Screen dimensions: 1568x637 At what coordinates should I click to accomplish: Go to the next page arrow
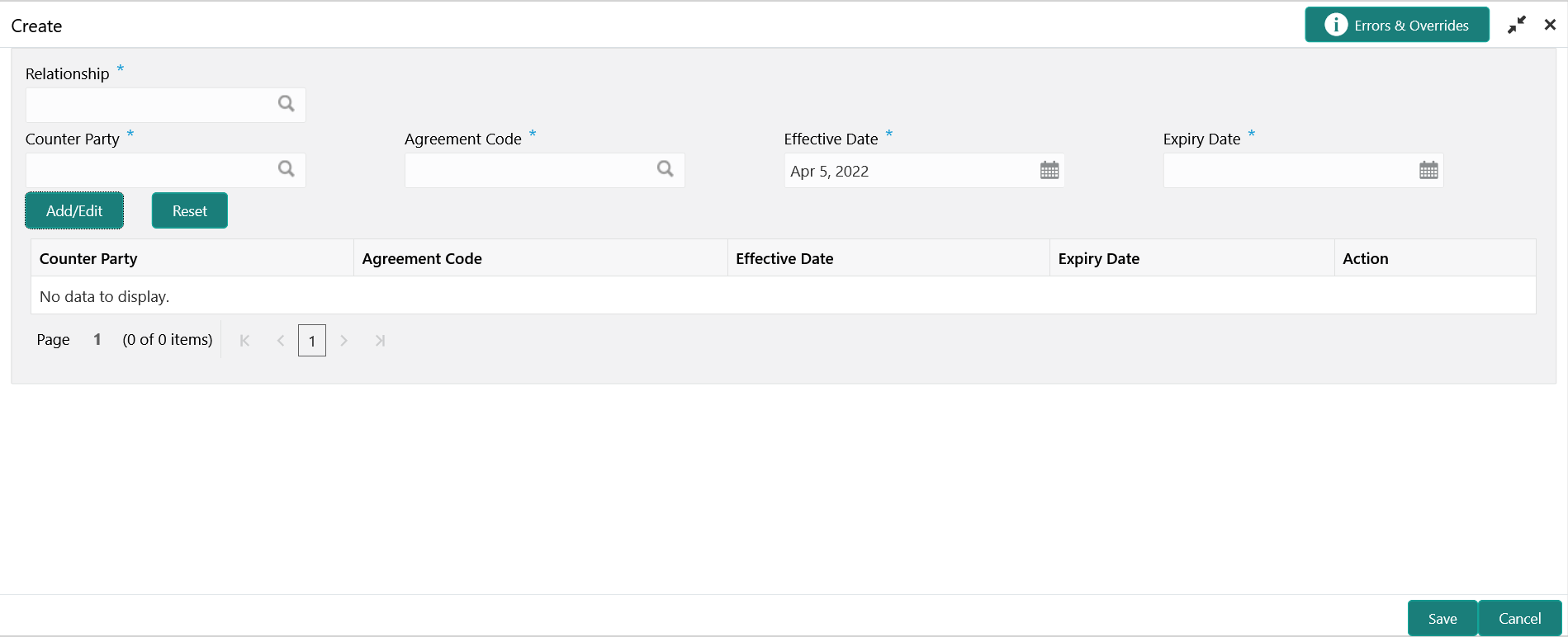pos(344,341)
